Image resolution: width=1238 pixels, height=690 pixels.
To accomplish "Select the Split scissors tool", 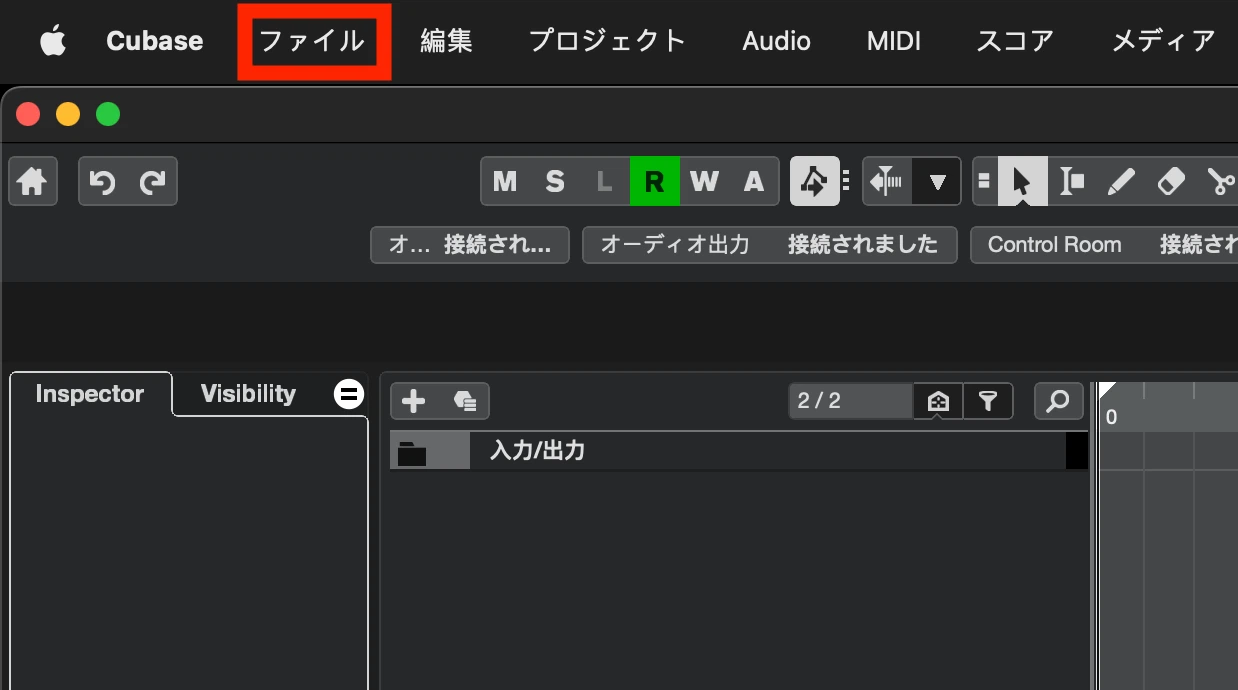I will click(x=1220, y=181).
